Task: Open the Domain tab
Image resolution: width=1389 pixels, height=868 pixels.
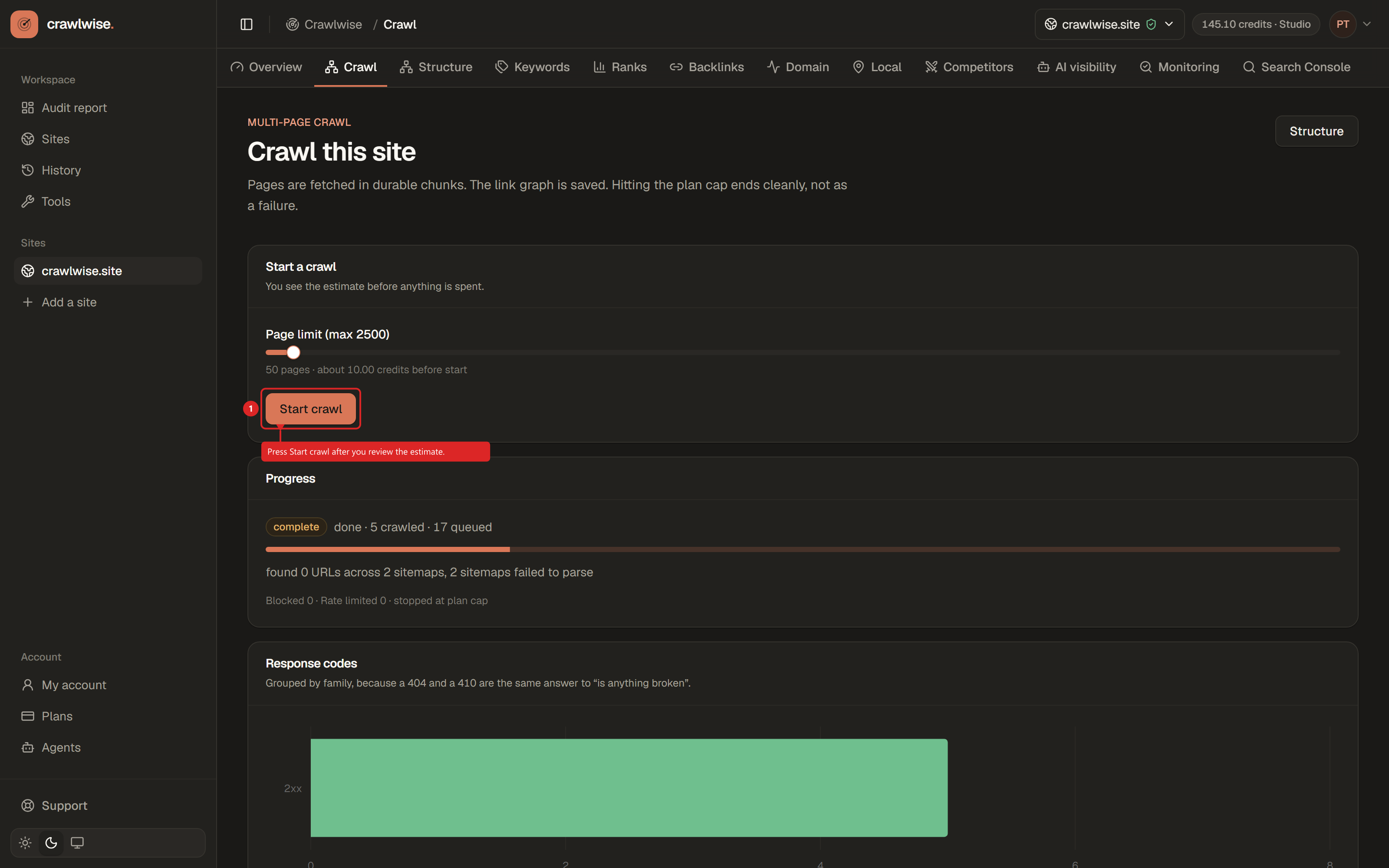Action: point(798,67)
